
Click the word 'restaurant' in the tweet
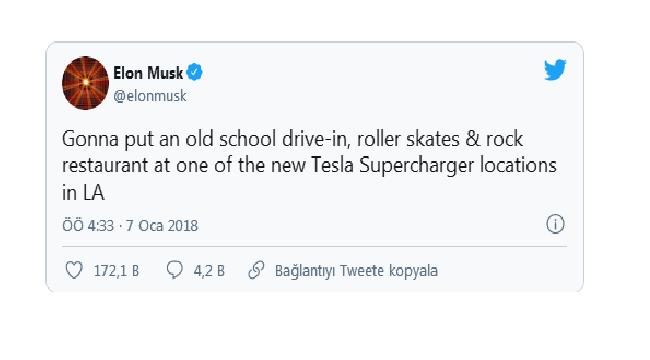coord(106,166)
